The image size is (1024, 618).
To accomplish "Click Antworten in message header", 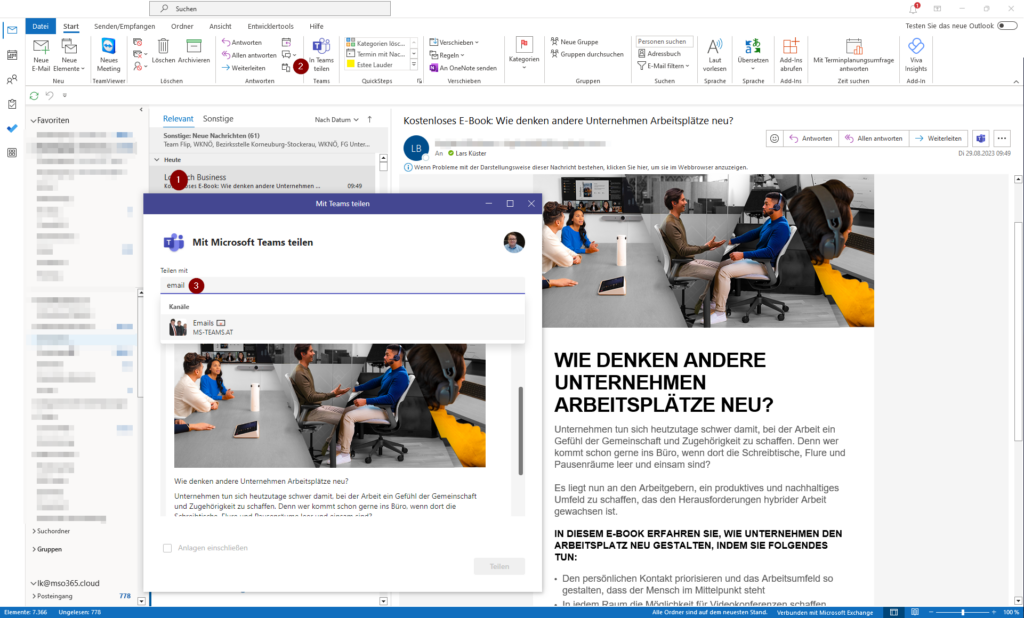I will click(x=811, y=138).
